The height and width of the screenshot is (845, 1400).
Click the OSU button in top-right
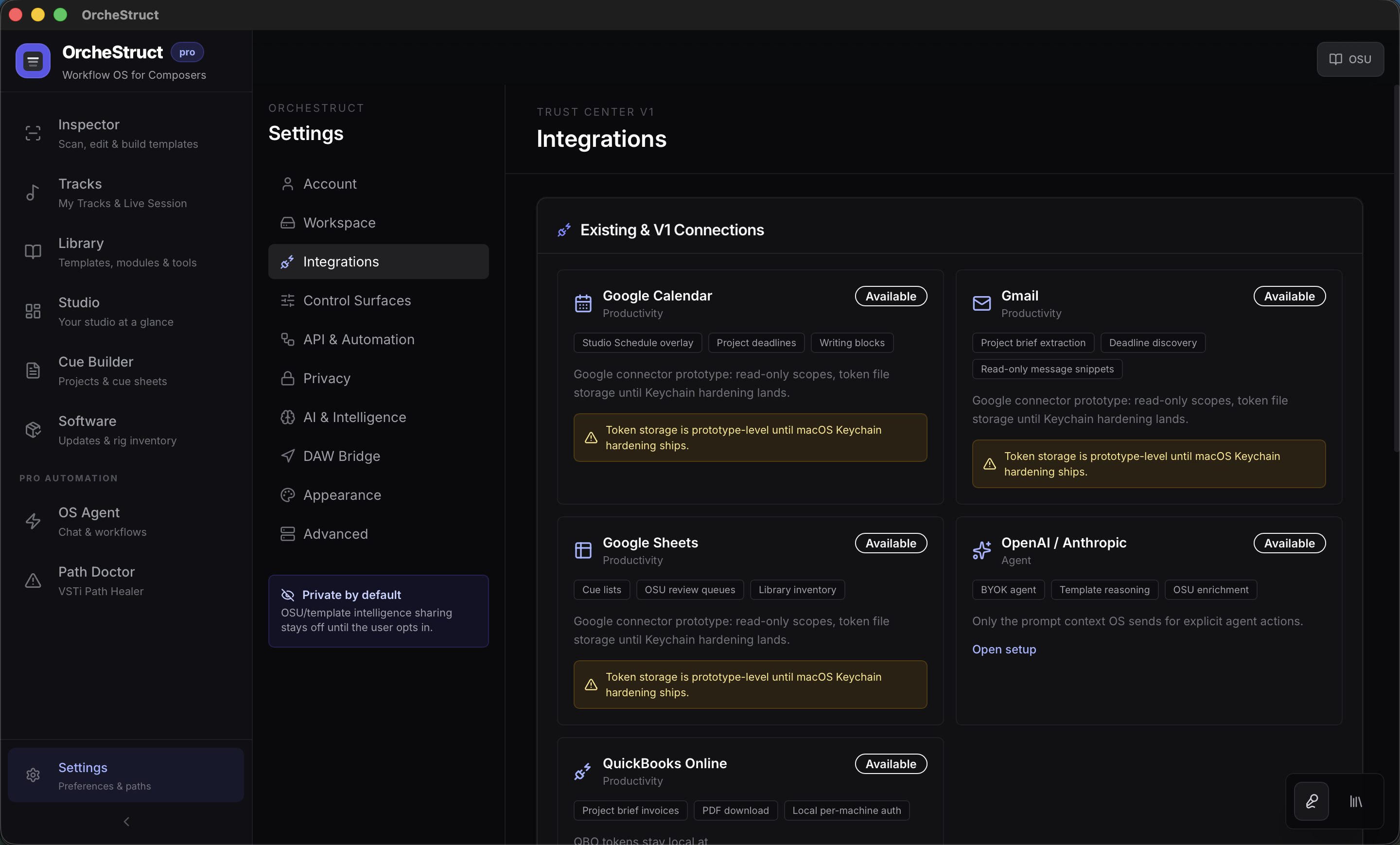tap(1350, 59)
